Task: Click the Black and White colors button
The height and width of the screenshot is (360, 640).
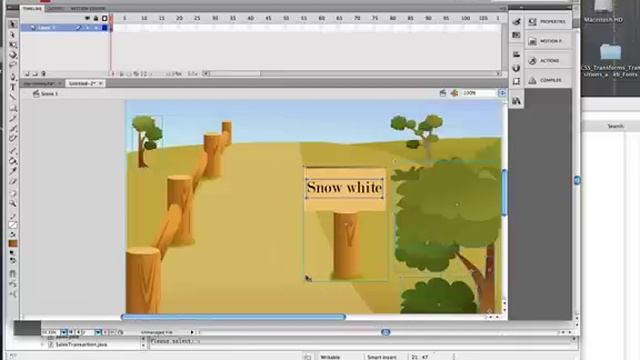Action: click(12, 253)
